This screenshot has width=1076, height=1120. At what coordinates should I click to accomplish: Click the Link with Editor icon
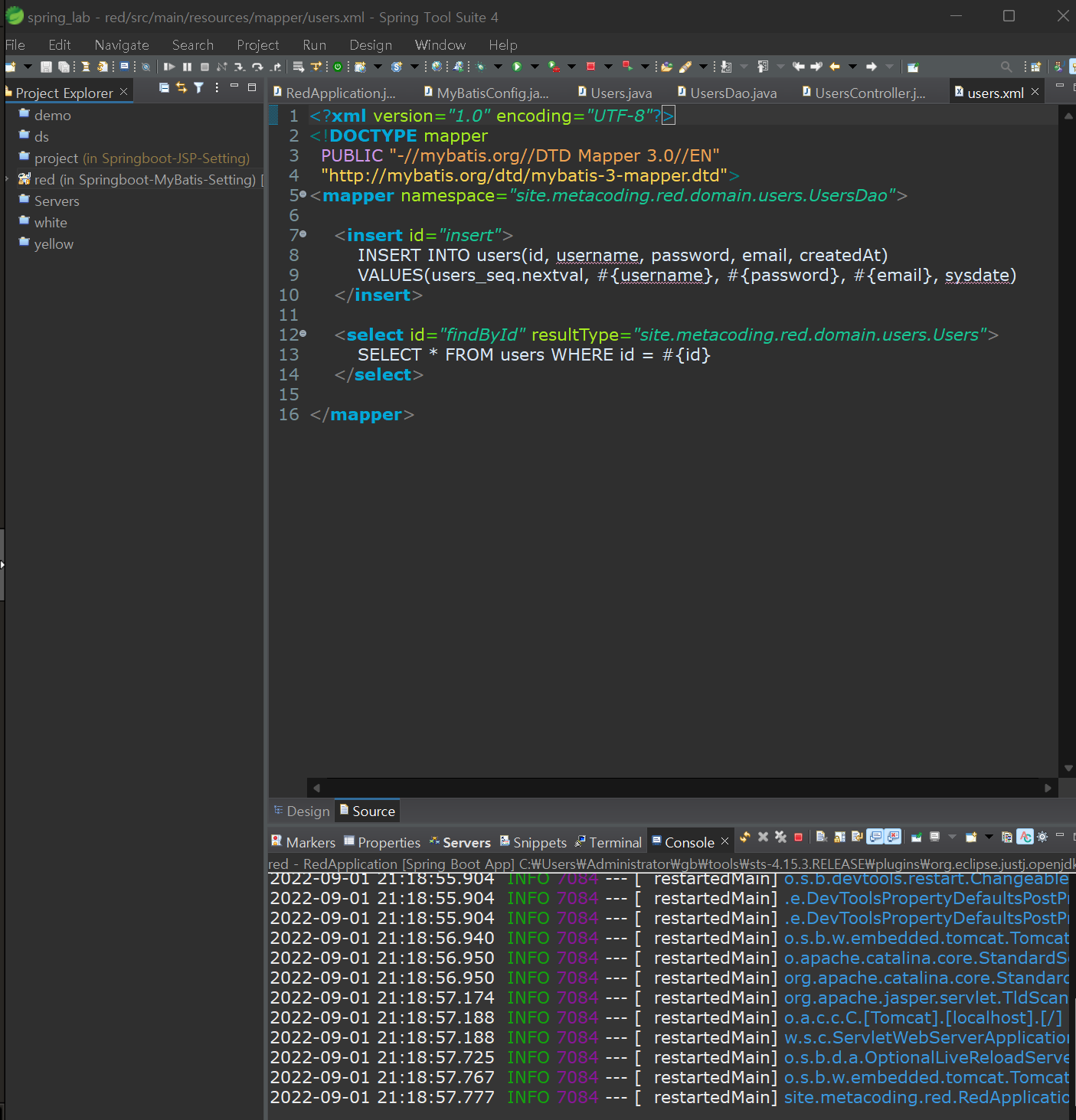(x=182, y=88)
